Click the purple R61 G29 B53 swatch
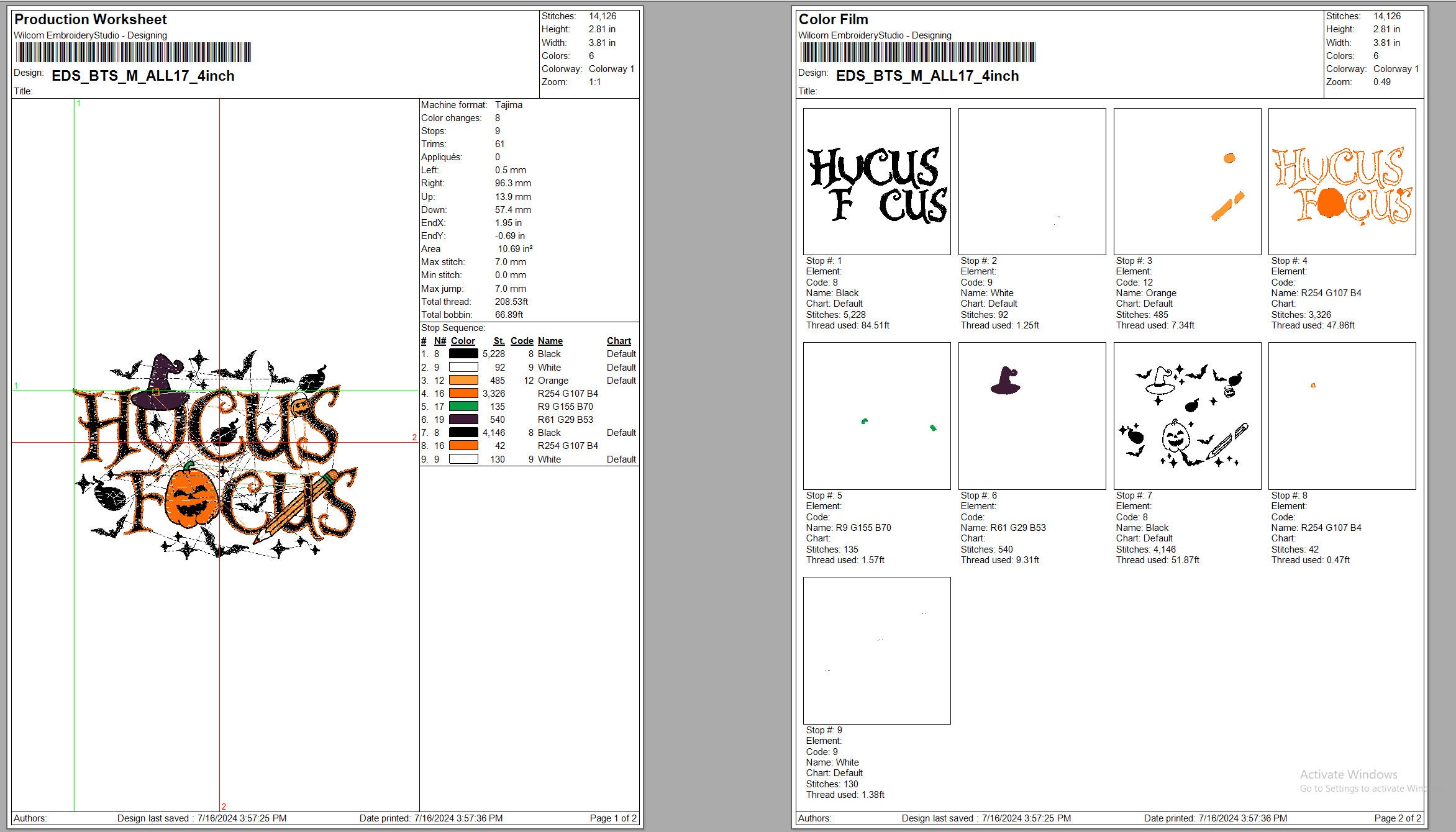Screen dimensions: 1456x832 [x=463, y=419]
